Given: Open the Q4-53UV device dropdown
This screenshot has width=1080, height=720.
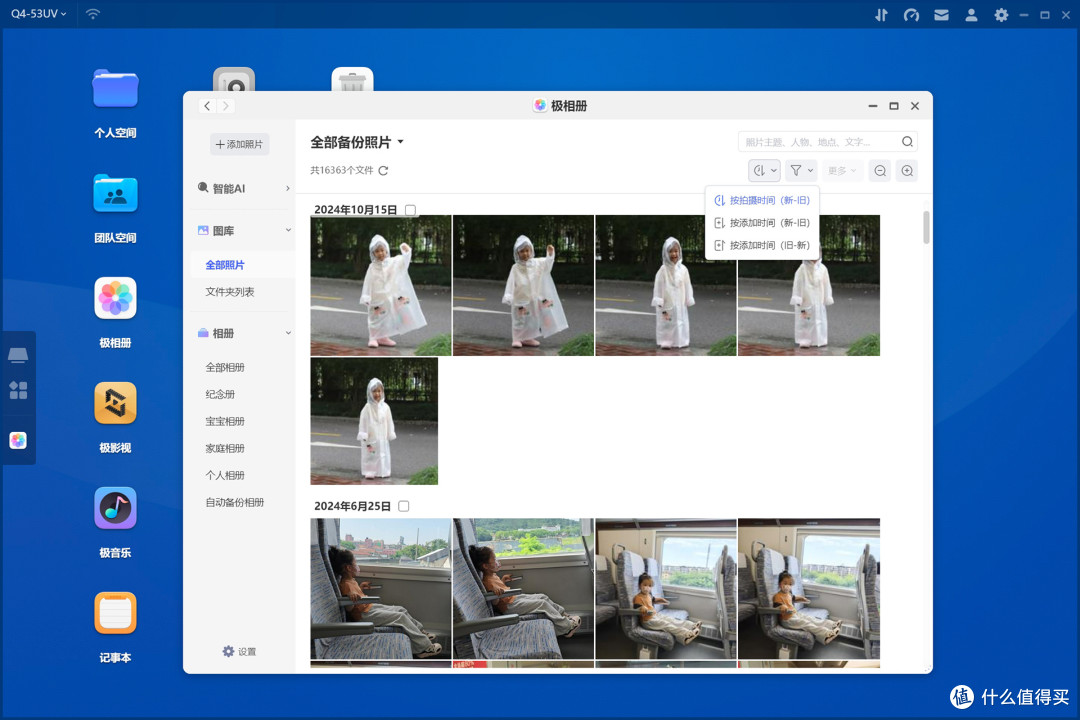Looking at the screenshot, I should click(39, 14).
